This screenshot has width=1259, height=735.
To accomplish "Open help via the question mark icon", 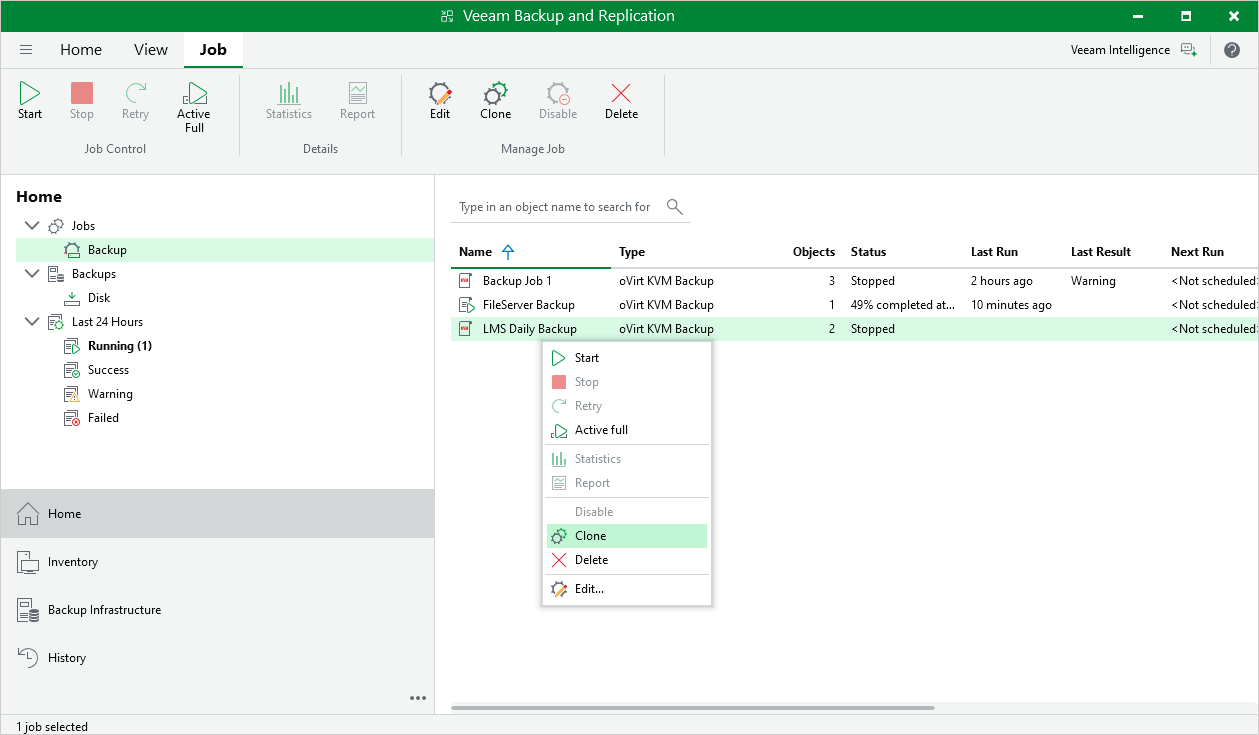I will click(x=1232, y=49).
